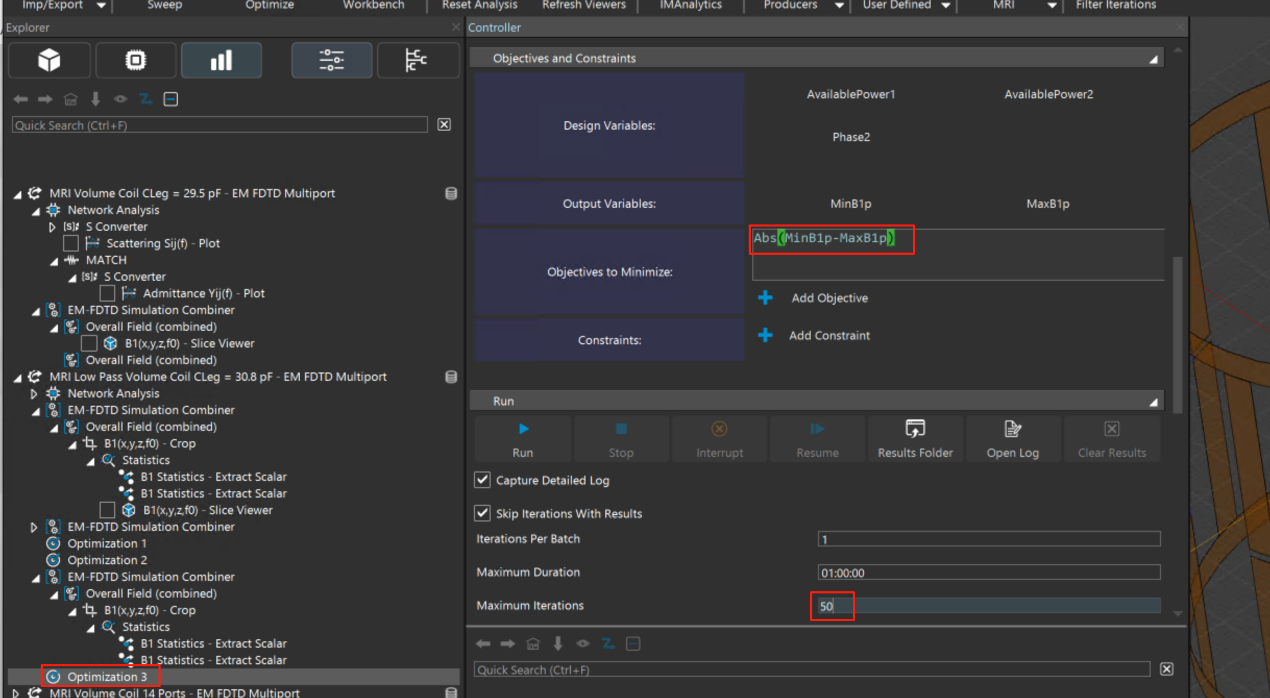The width and height of the screenshot is (1270, 698).
Task: Clear the Explorer quick search box
Action: [x=444, y=125]
